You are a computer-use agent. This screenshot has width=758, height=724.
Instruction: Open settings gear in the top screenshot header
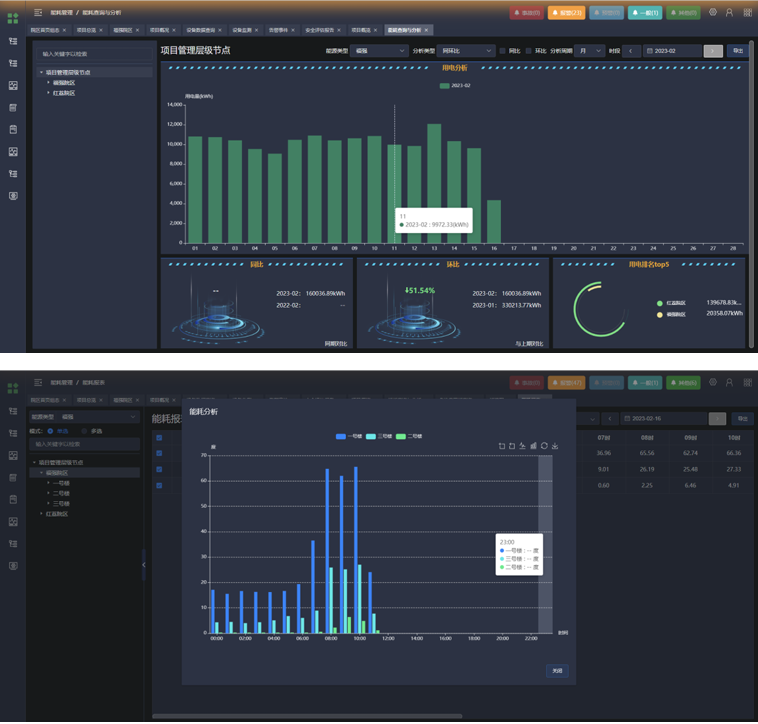click(x=713, y=13)
